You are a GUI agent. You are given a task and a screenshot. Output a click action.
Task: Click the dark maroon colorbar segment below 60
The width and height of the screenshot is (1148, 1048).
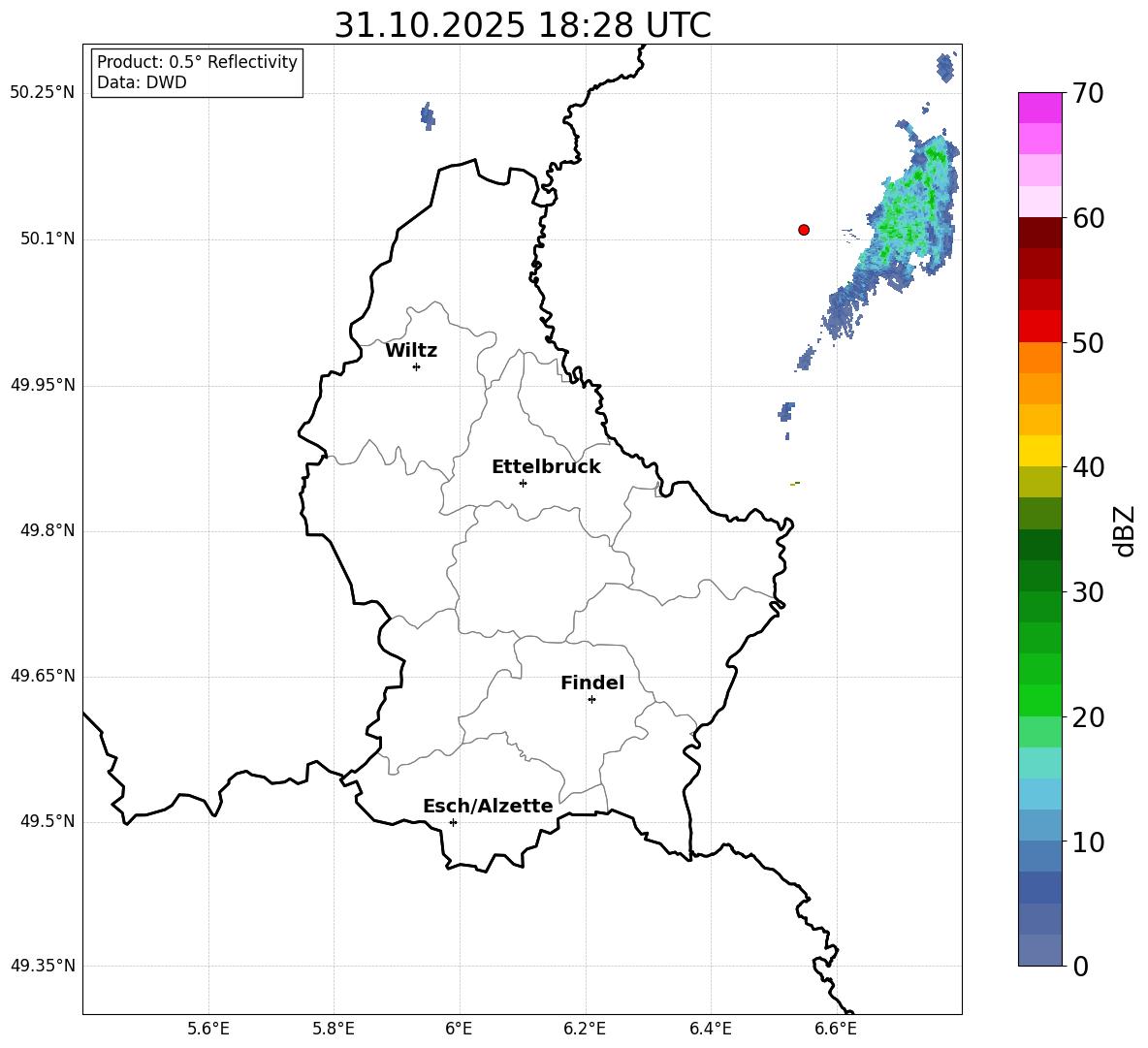point(1039,233)
